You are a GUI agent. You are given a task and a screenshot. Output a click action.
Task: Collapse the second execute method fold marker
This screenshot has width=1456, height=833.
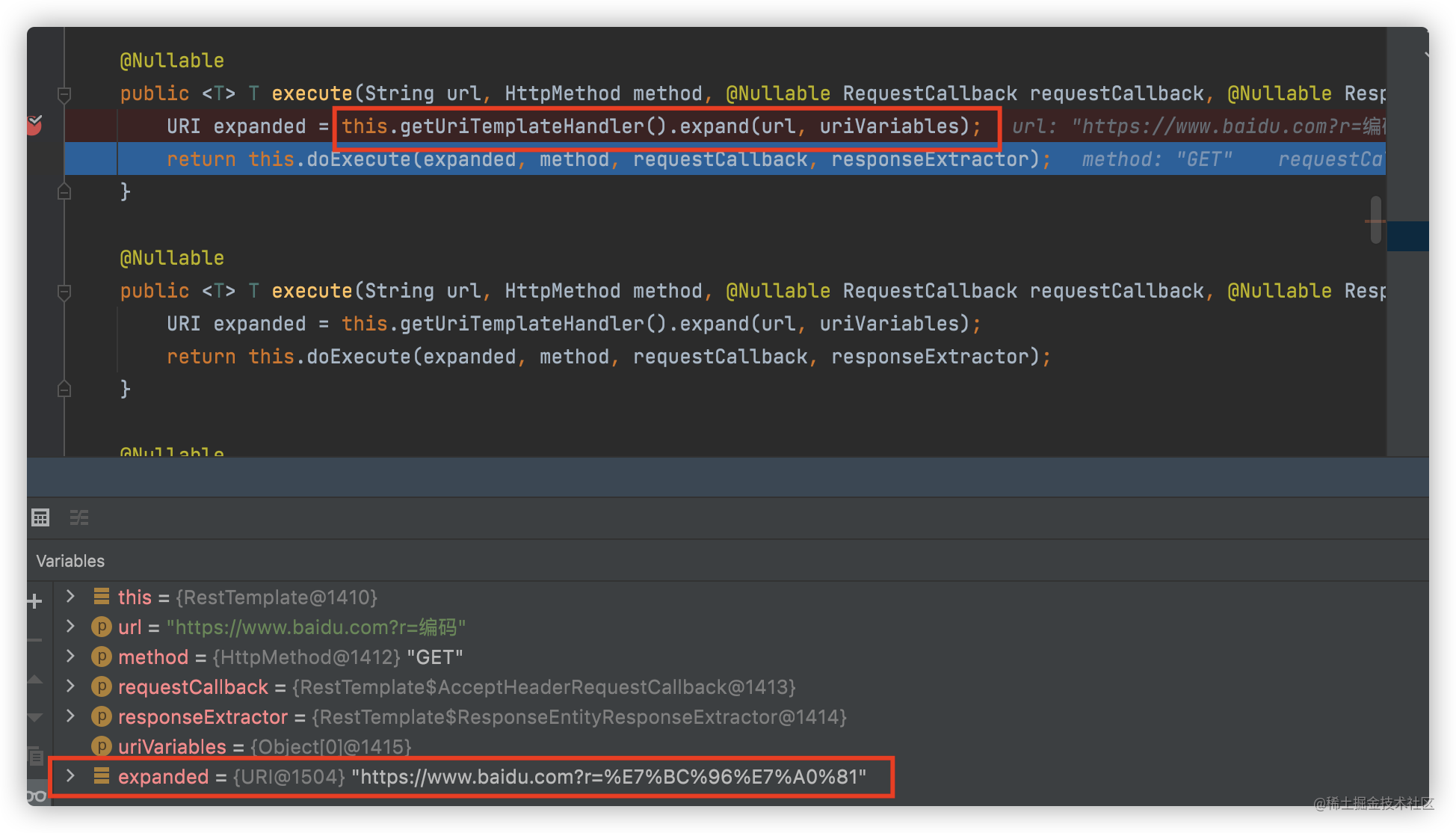(x=64, y=292)
